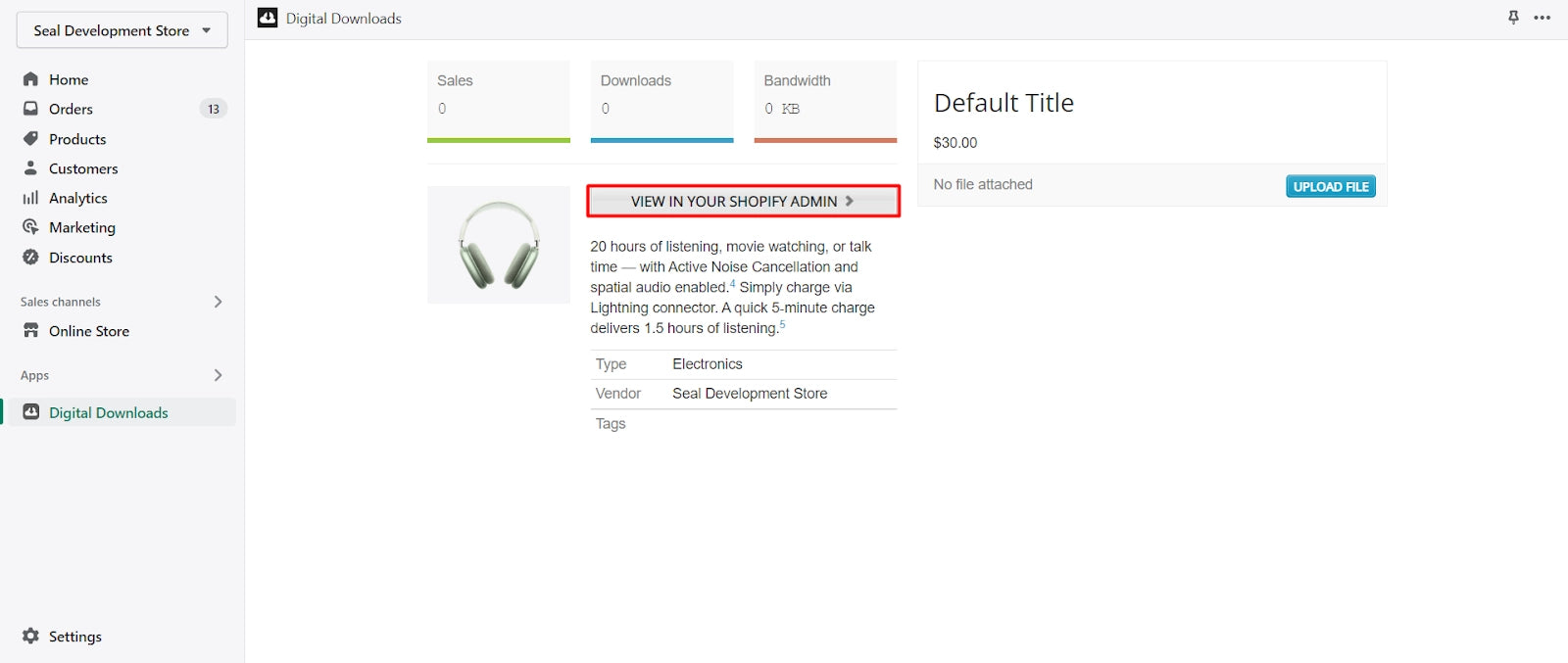Expand the Sales channels section chevron

tap(218, 302)
